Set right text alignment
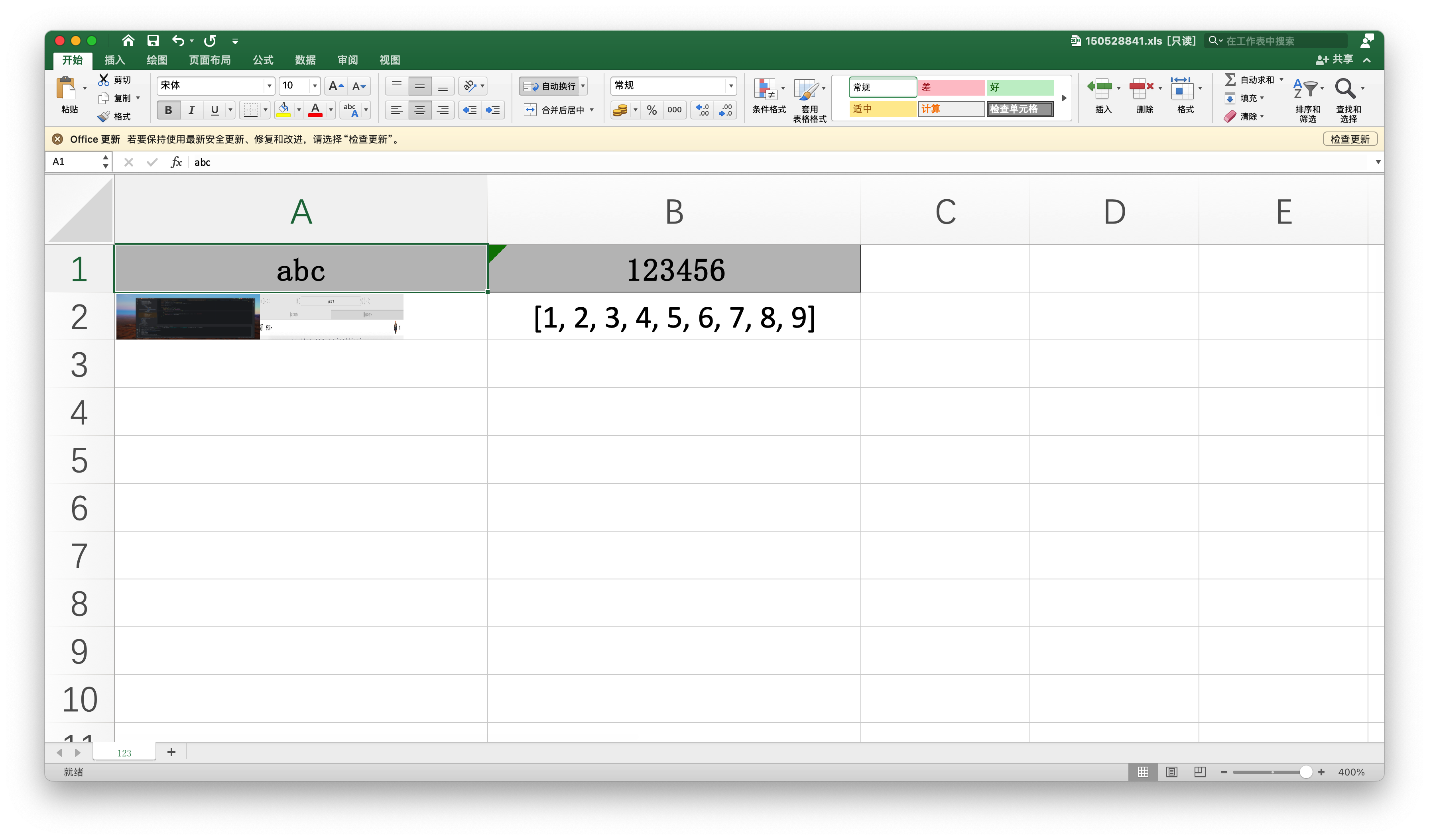1429x840 pixels. coord(443,110)
